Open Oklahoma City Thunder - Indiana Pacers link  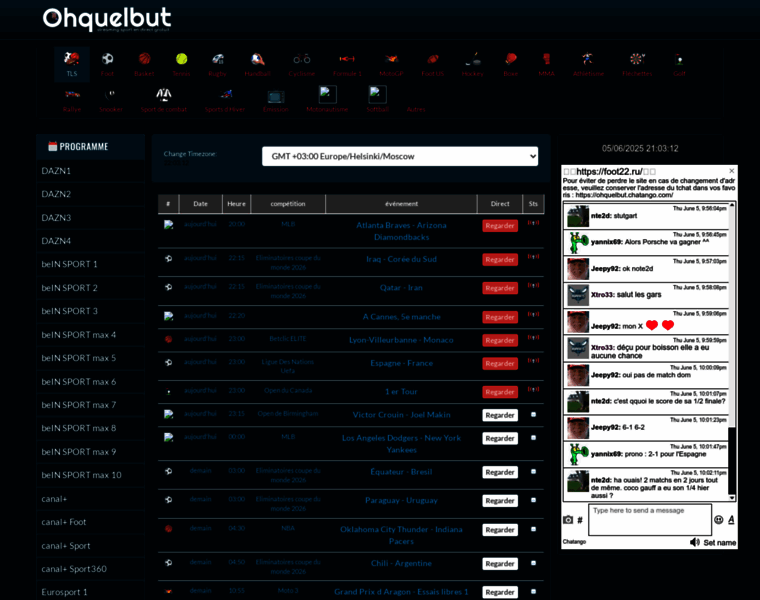click(x=401, y=535)
